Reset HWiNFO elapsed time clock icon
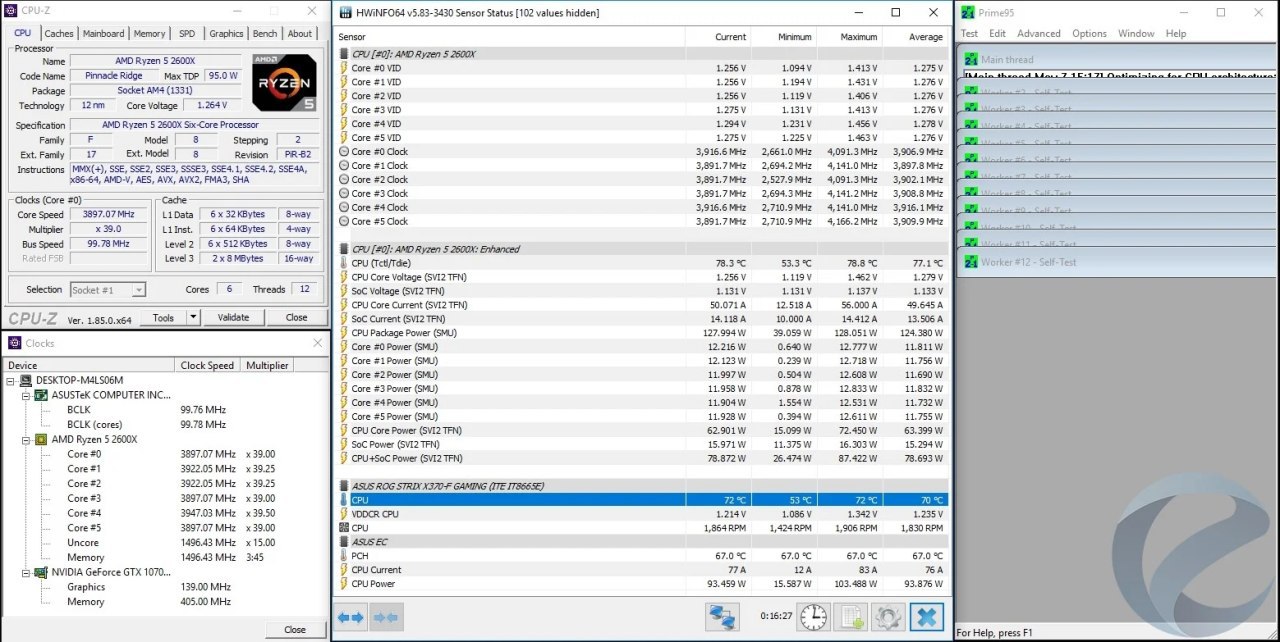This screenshot has width=1280, height=642. click(x=814, y=617)
